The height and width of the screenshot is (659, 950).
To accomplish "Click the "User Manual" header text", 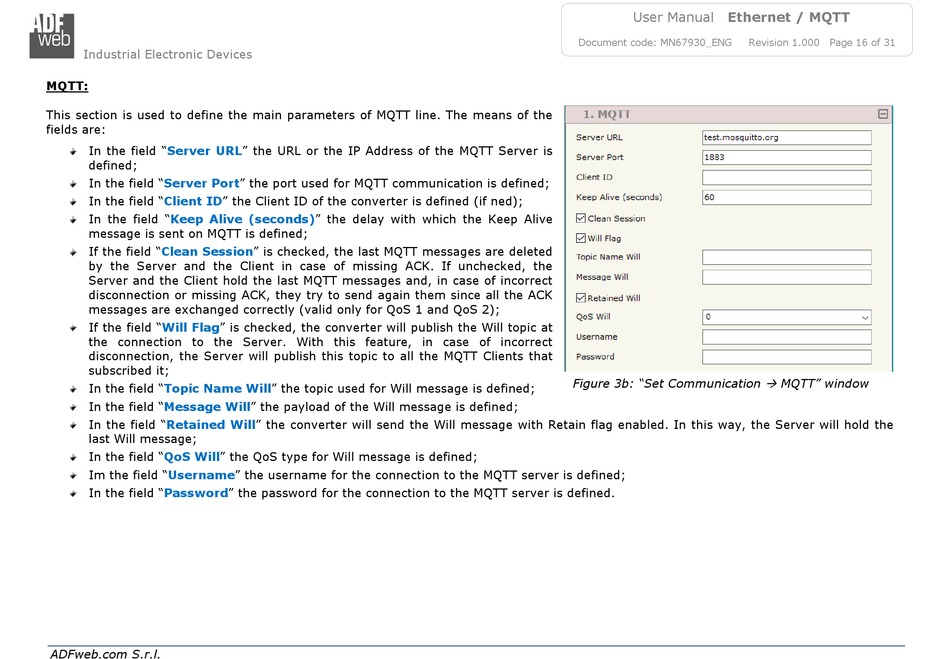I will tap(673, 18).
